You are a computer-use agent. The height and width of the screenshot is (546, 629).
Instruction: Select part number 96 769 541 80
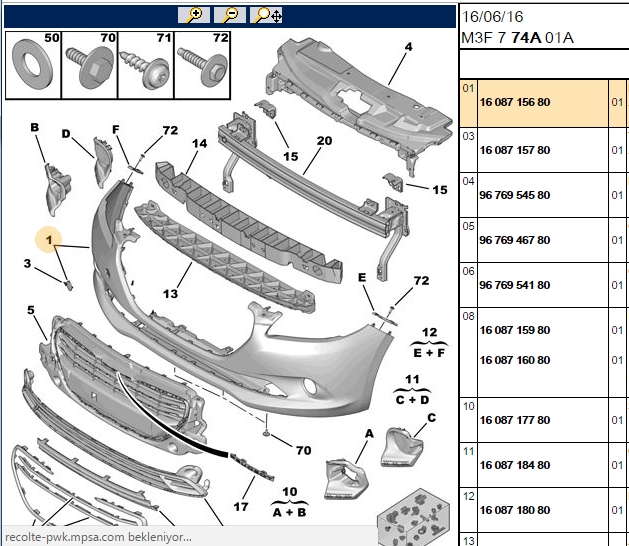click(x=515, y=285)
